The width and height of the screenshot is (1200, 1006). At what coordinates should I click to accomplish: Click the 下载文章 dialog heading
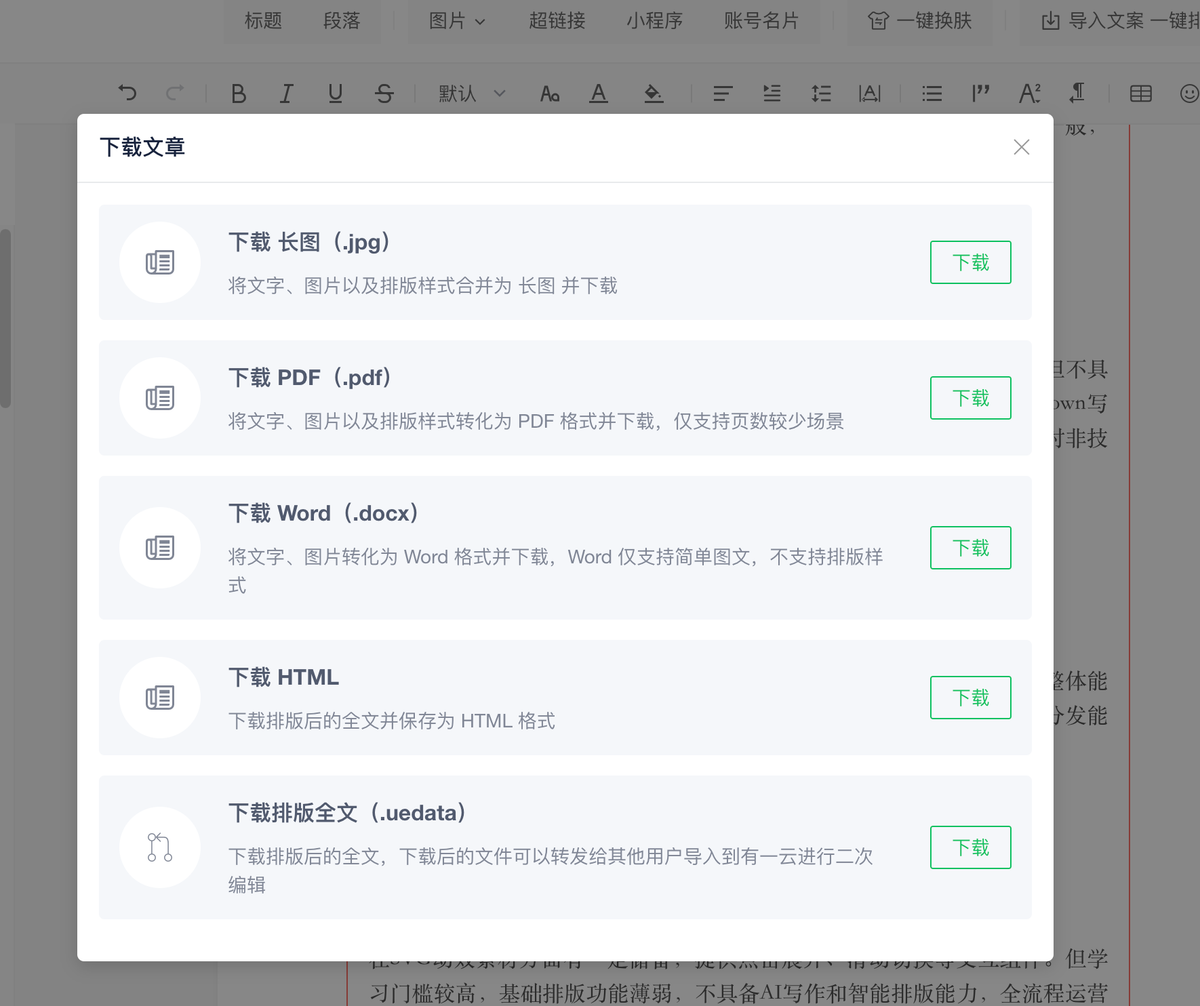tap(143, 147)
